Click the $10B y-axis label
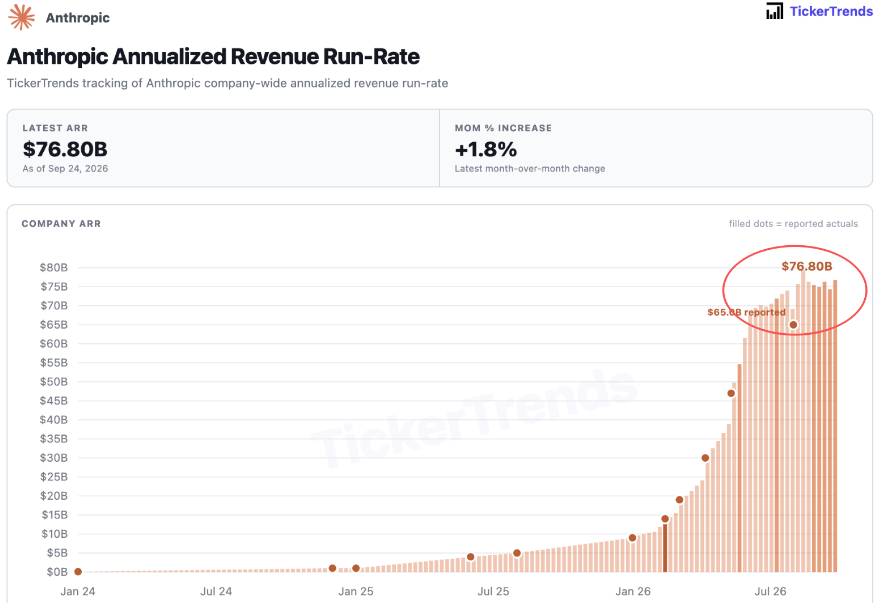This screenshot has width=881, height=603. click(x=54, y=534)
